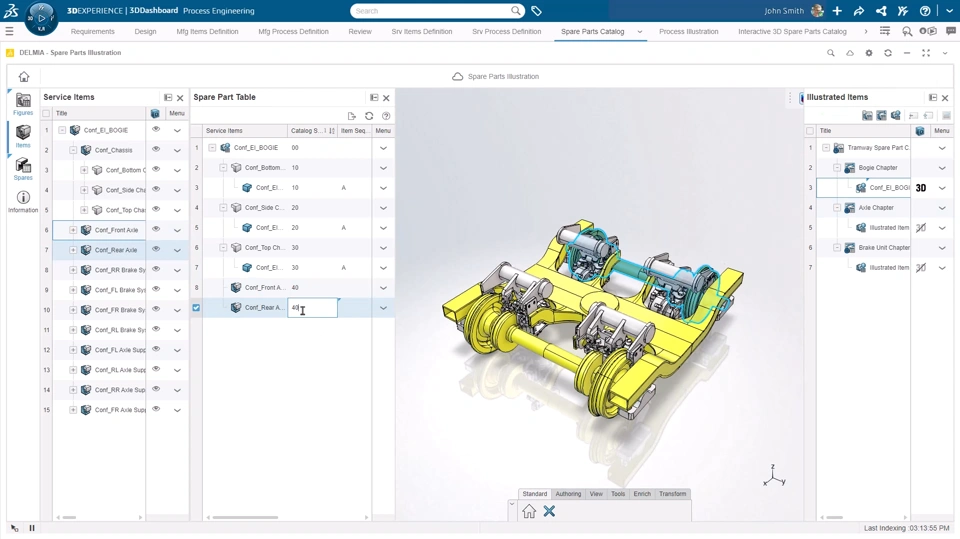Switch to the Review tab
Viewport: 960px width, 539px height.
point(360,31)
